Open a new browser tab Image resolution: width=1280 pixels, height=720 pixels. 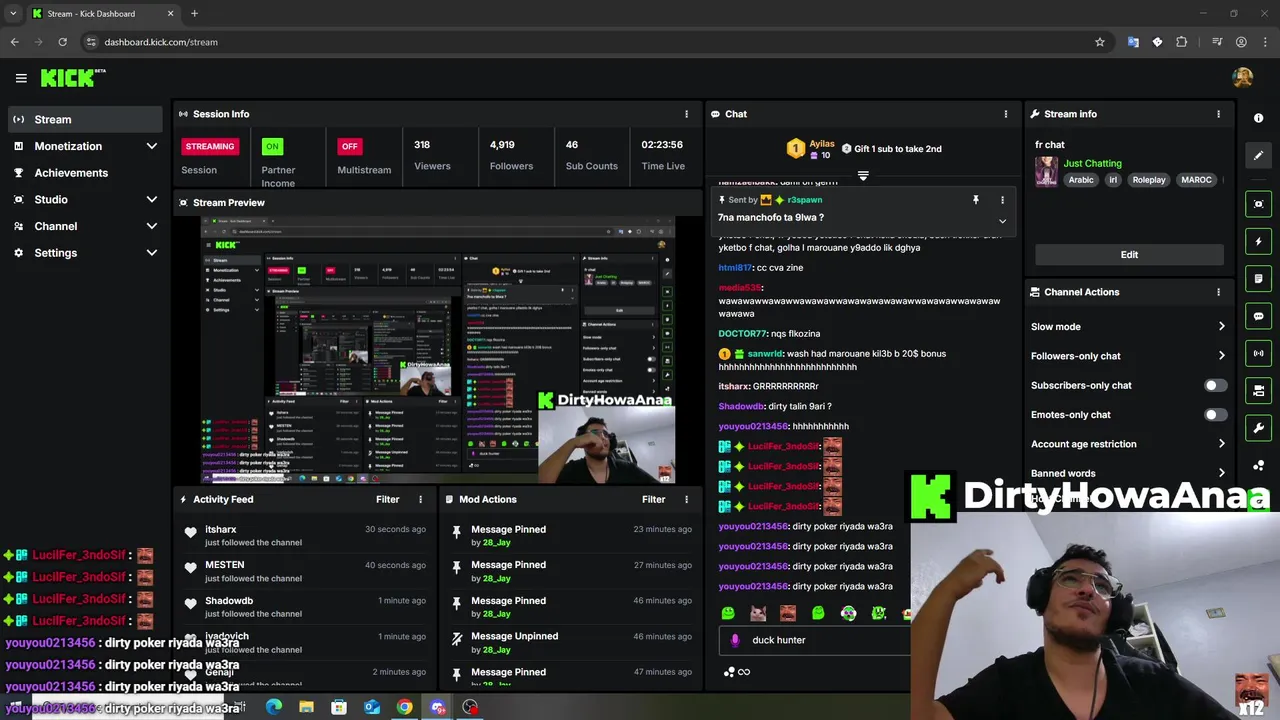point(194,14)
